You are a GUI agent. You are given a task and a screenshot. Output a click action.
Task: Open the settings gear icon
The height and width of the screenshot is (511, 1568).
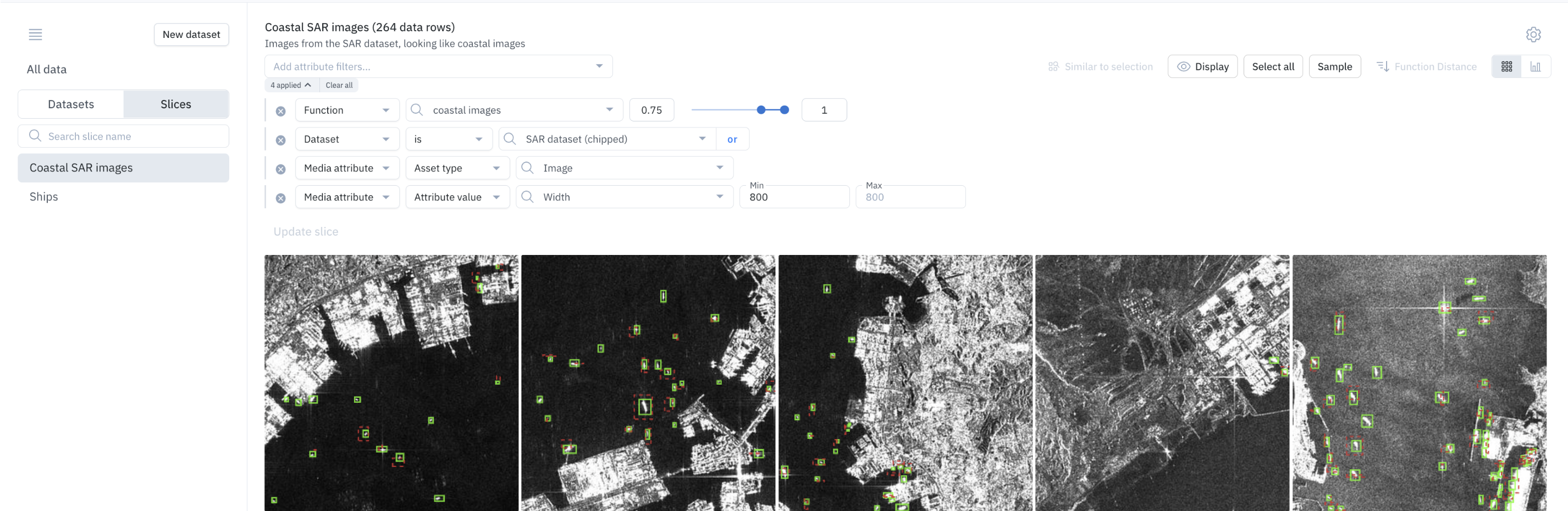tap(1533, 35)
